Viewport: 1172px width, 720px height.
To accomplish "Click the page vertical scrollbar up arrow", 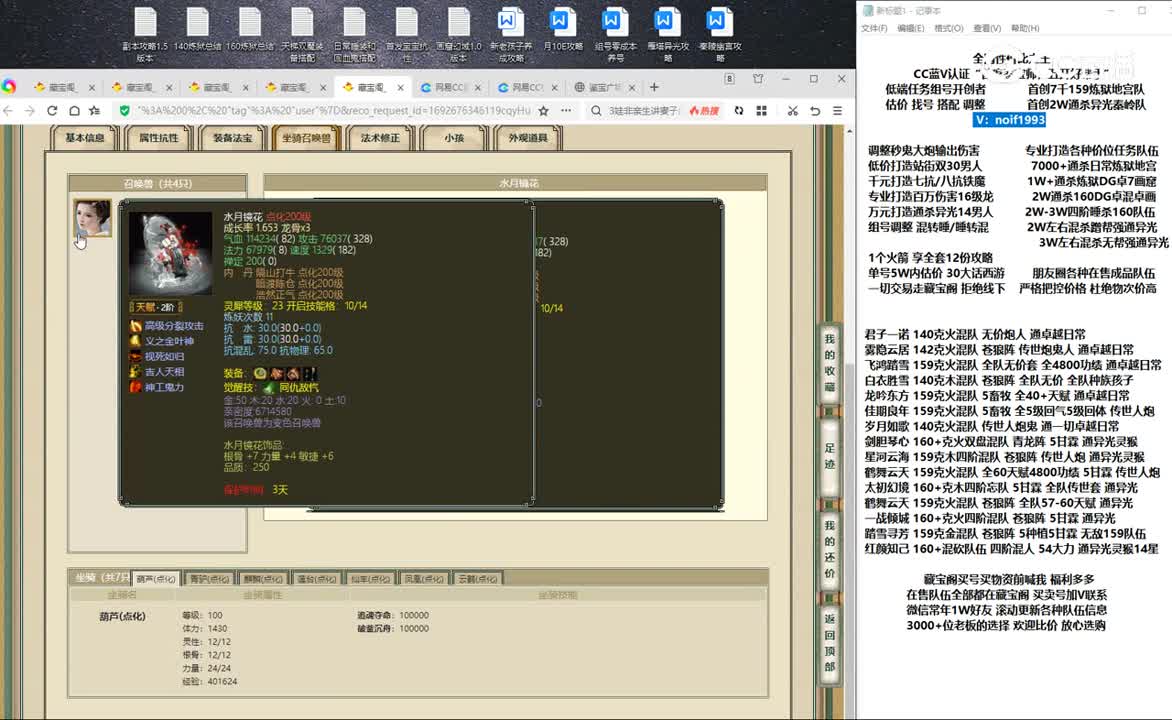I will pos(849,131).
